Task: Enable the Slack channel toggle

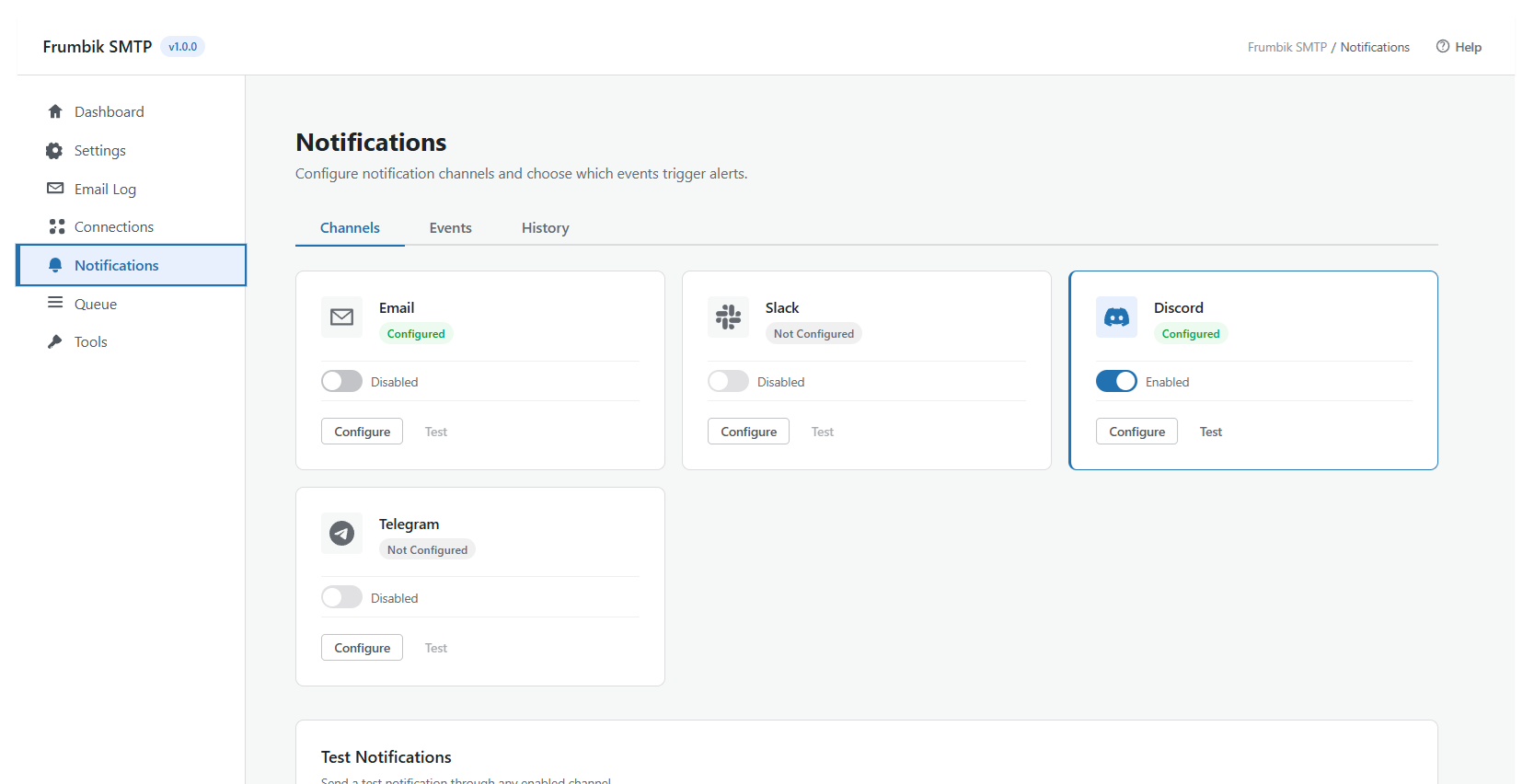Action: click(728, 381)
